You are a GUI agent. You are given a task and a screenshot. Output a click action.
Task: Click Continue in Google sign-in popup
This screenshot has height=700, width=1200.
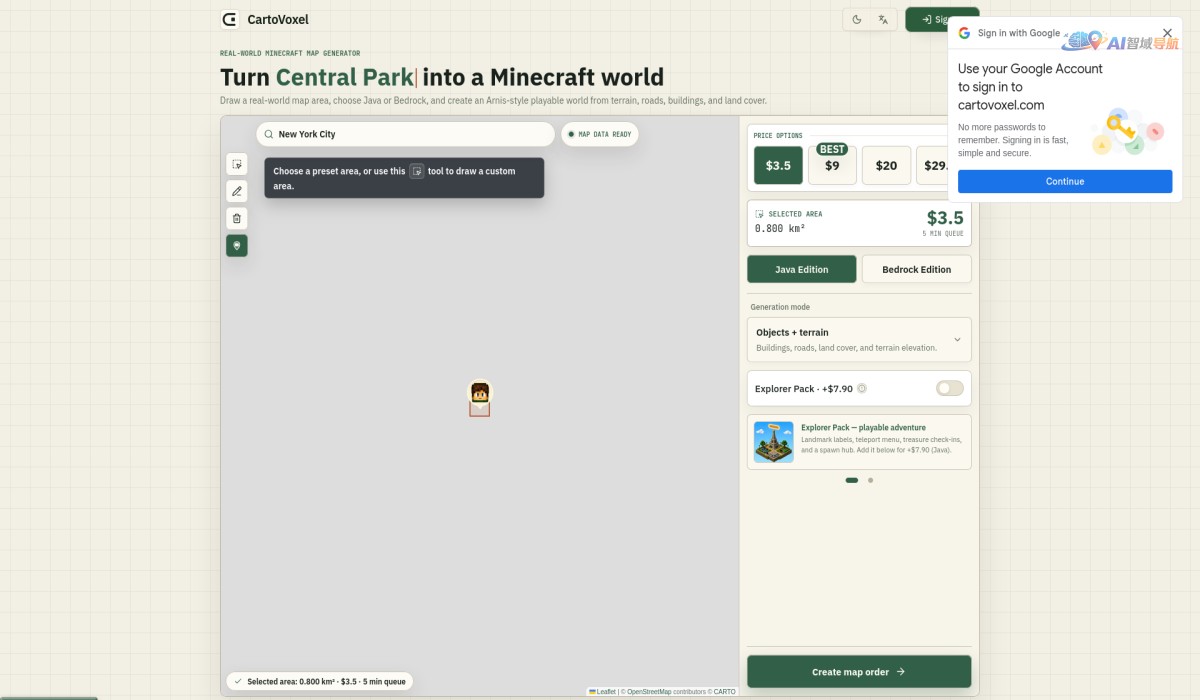tap(1065, 181)
